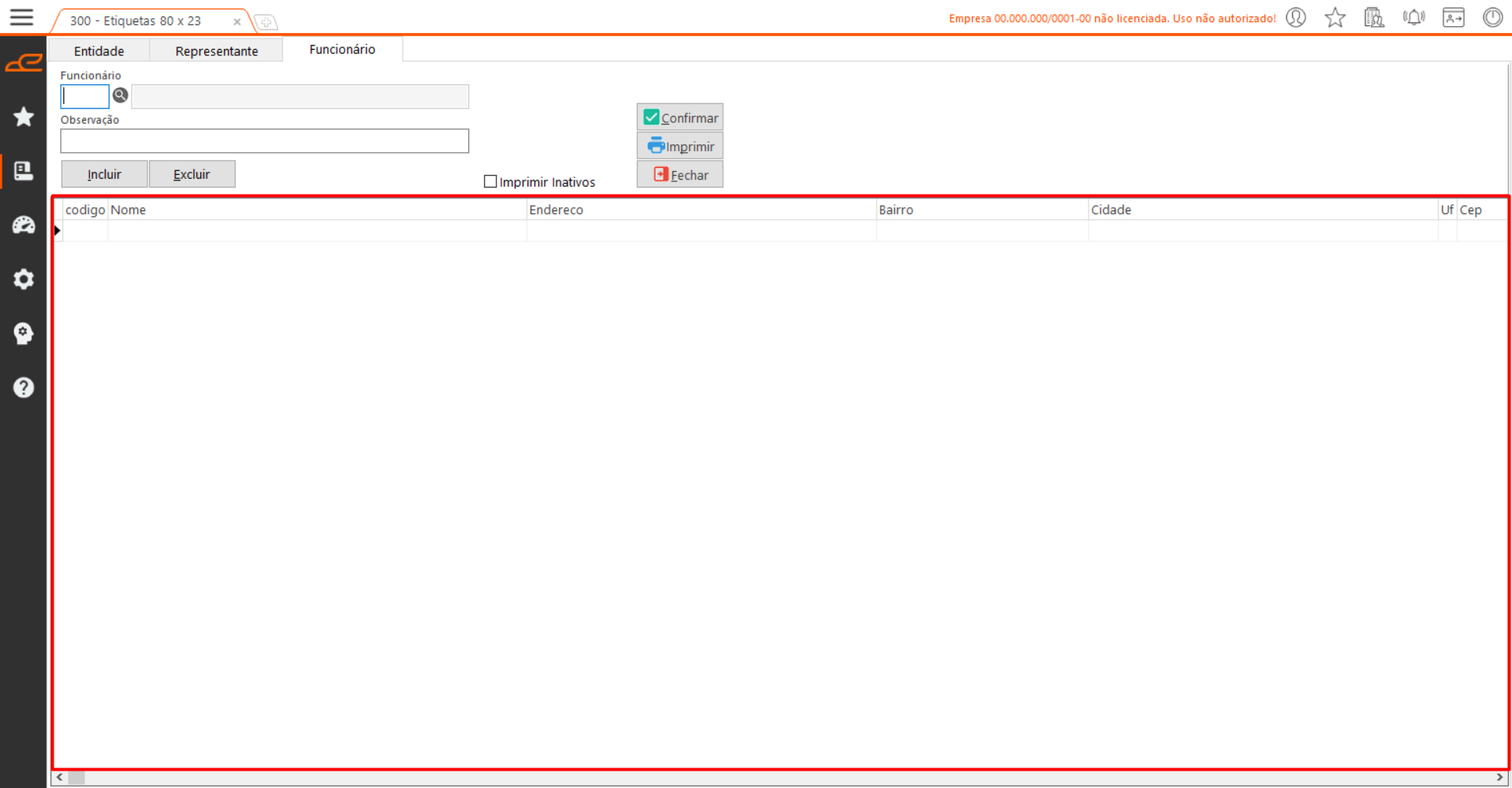Click the top bar favorites star outline
1512x788 pixels.
point(1335,17)
